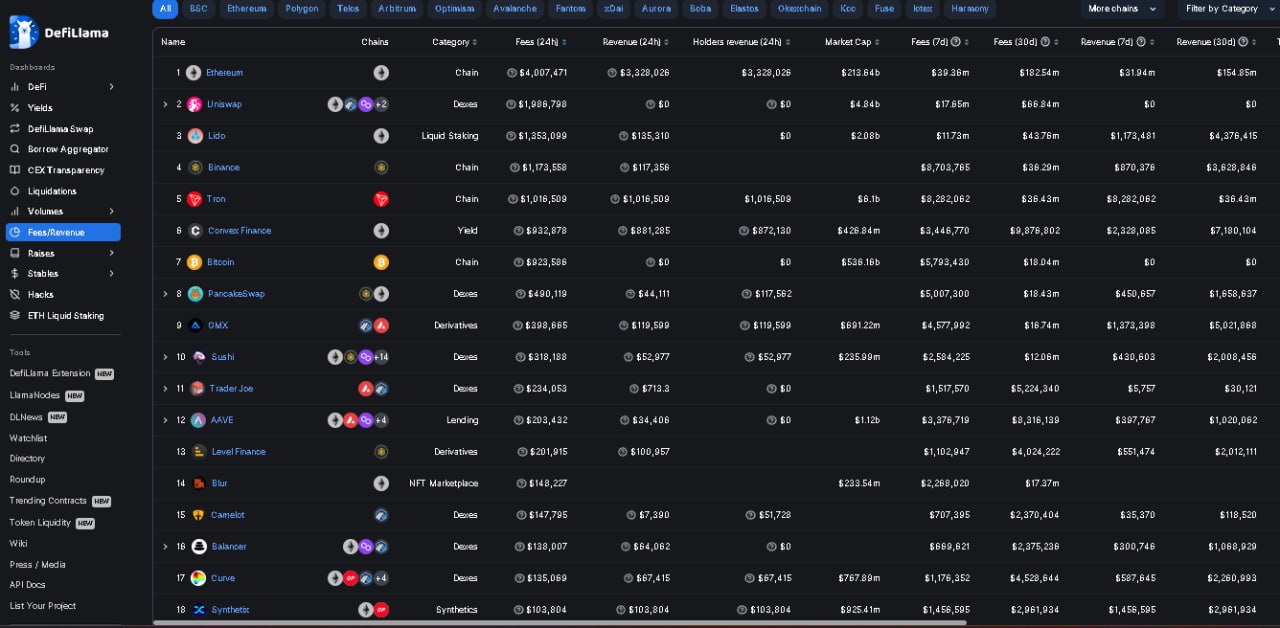Expand the Balancer row
The height and width of the screenshot is (628, 1280).
pos(165,546)
